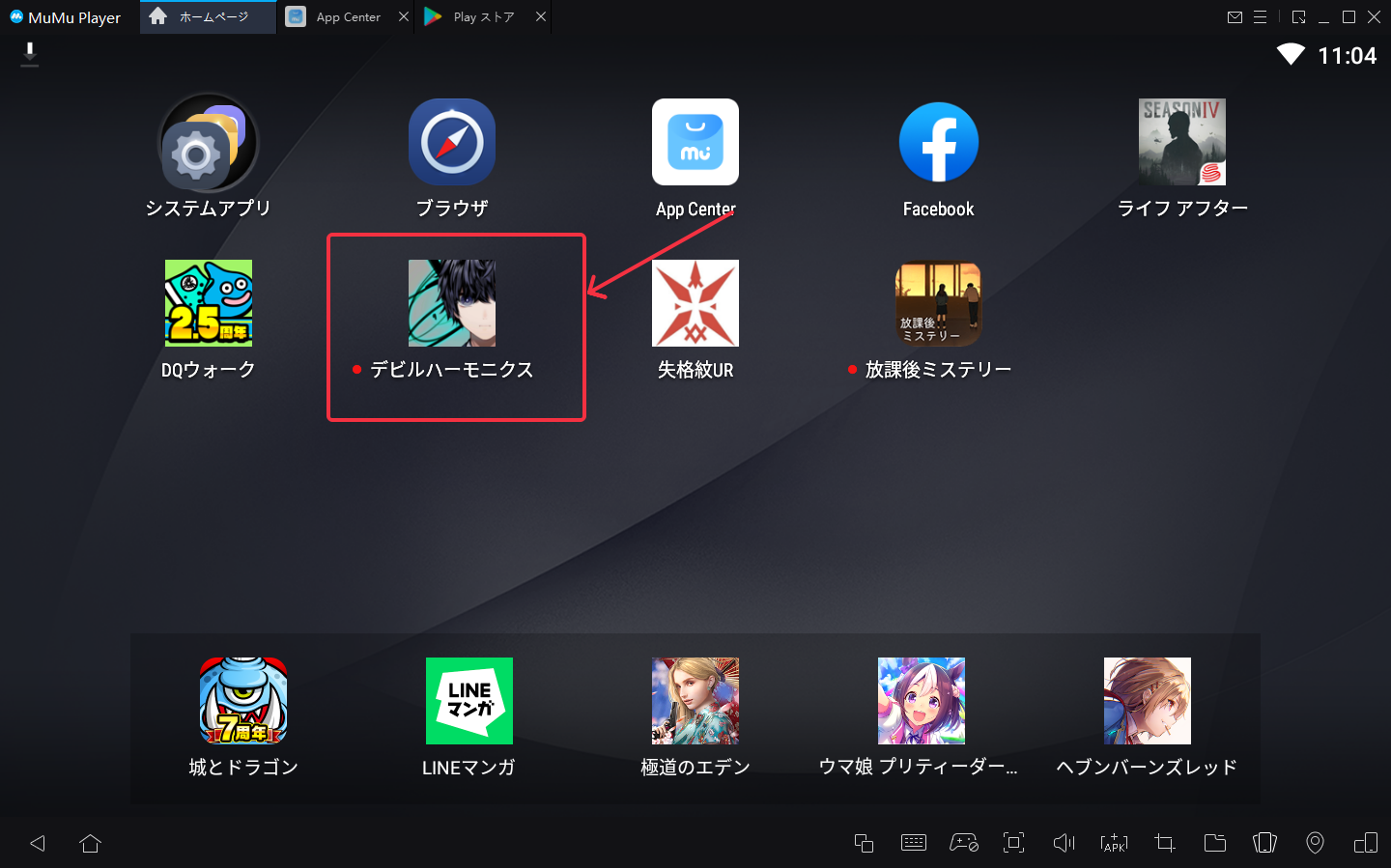Open the shared folder icon

click(1215, 843)
